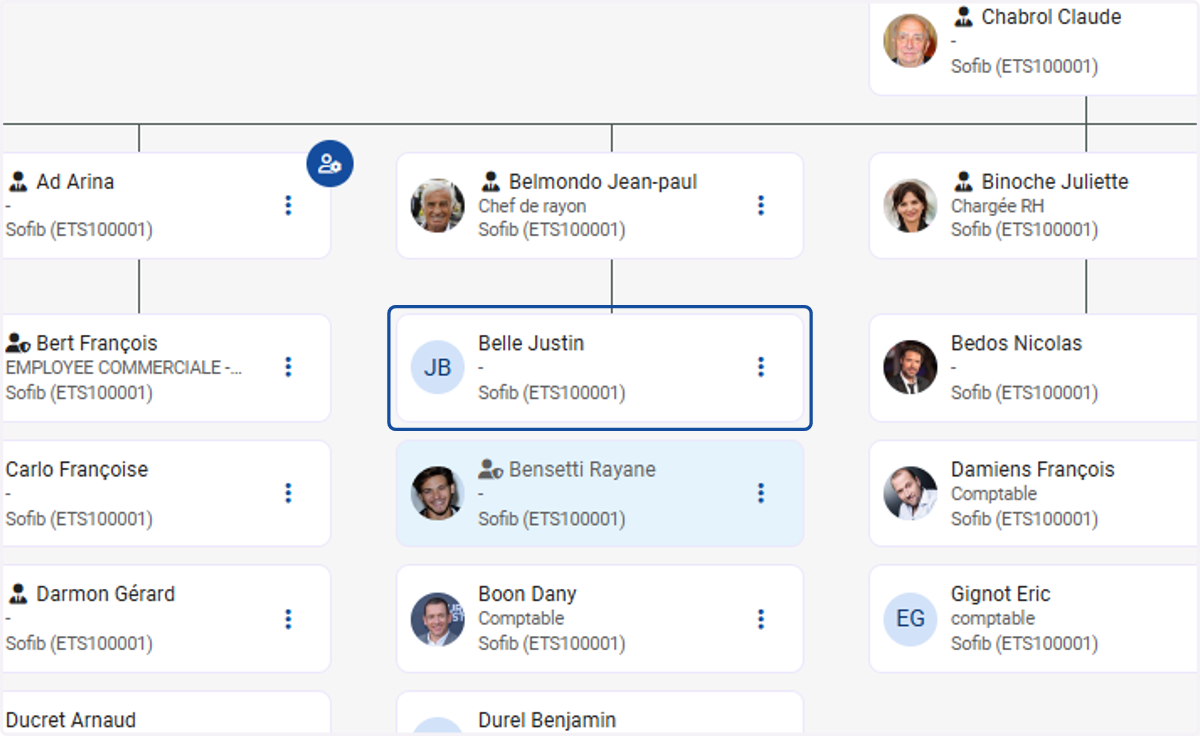Select the Gignot Eric name
This screenshot has width=1200, height=736.
(1001, 594)
